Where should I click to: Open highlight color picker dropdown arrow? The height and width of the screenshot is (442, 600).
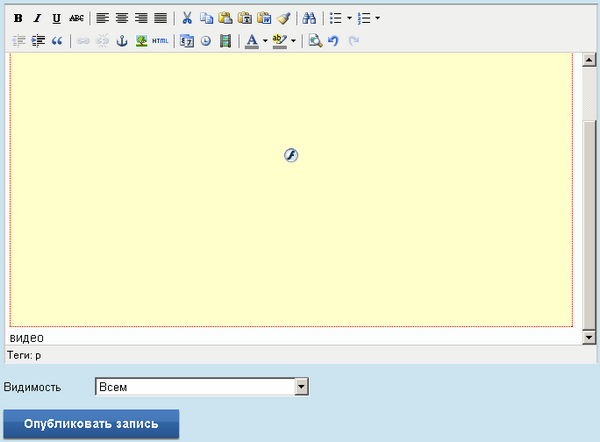tap(293, 41)
